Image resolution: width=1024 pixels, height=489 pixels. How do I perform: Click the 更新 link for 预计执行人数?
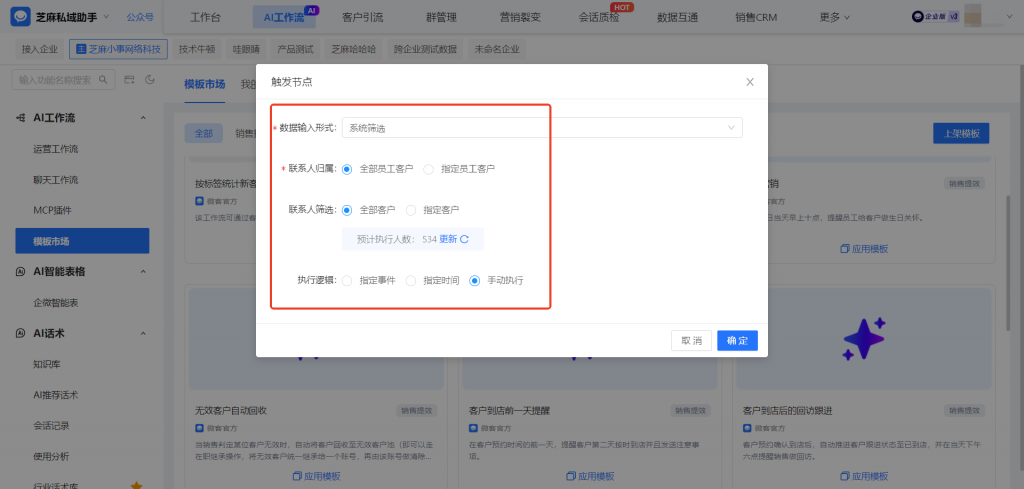(x=448, y=239)
